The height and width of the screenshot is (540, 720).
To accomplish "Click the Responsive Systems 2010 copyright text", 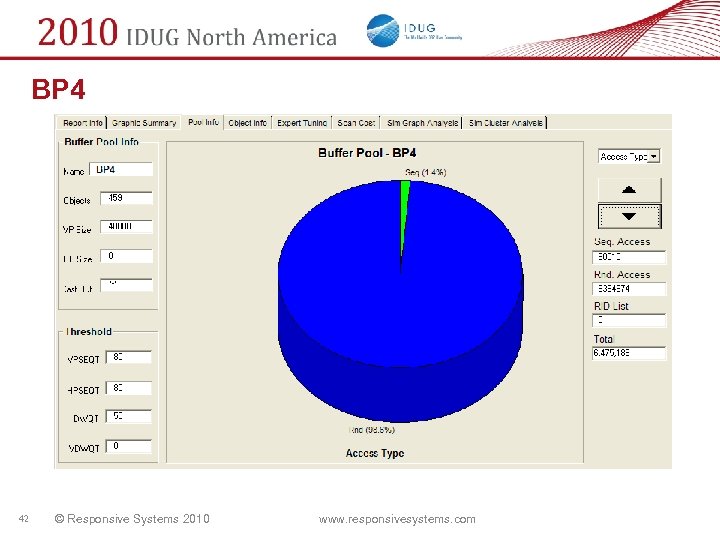I will tap(132, 519).
